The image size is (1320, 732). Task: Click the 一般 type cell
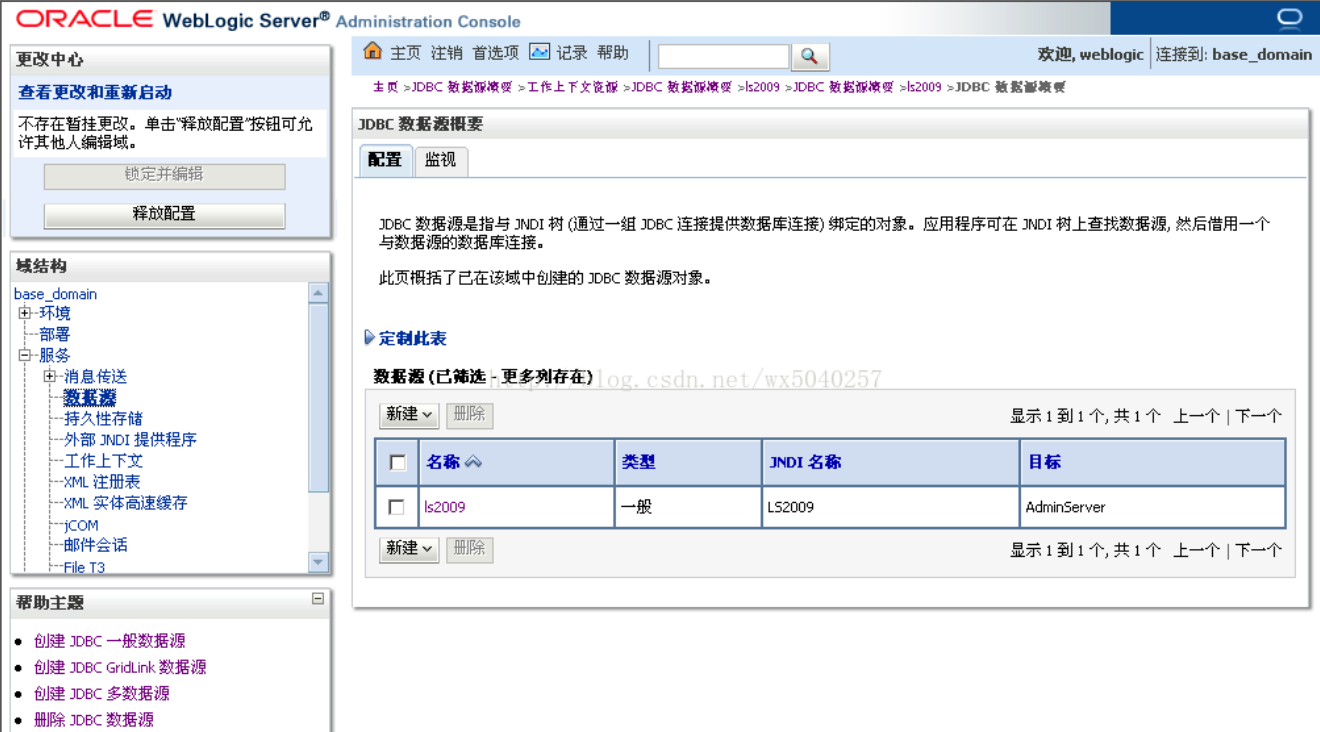pos(688,507)
